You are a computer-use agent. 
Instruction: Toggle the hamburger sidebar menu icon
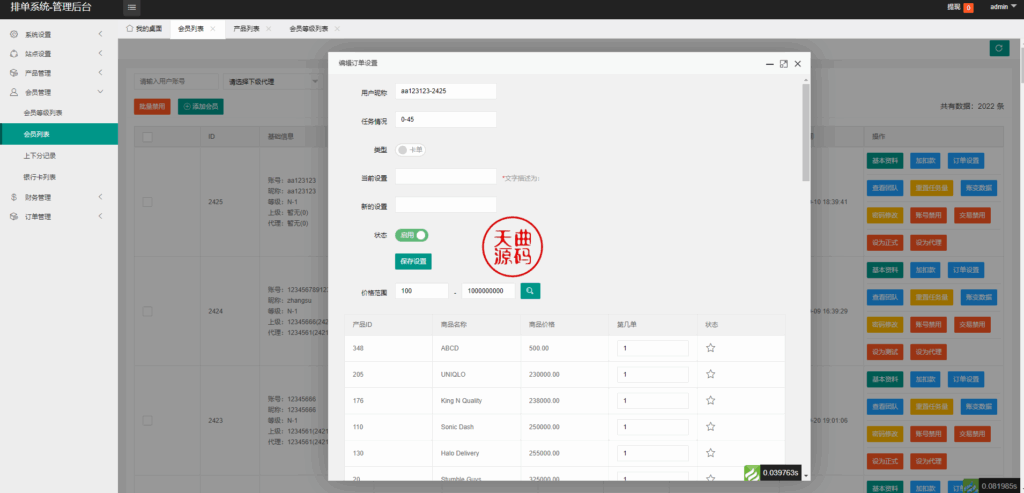click(x=132, y=8)
